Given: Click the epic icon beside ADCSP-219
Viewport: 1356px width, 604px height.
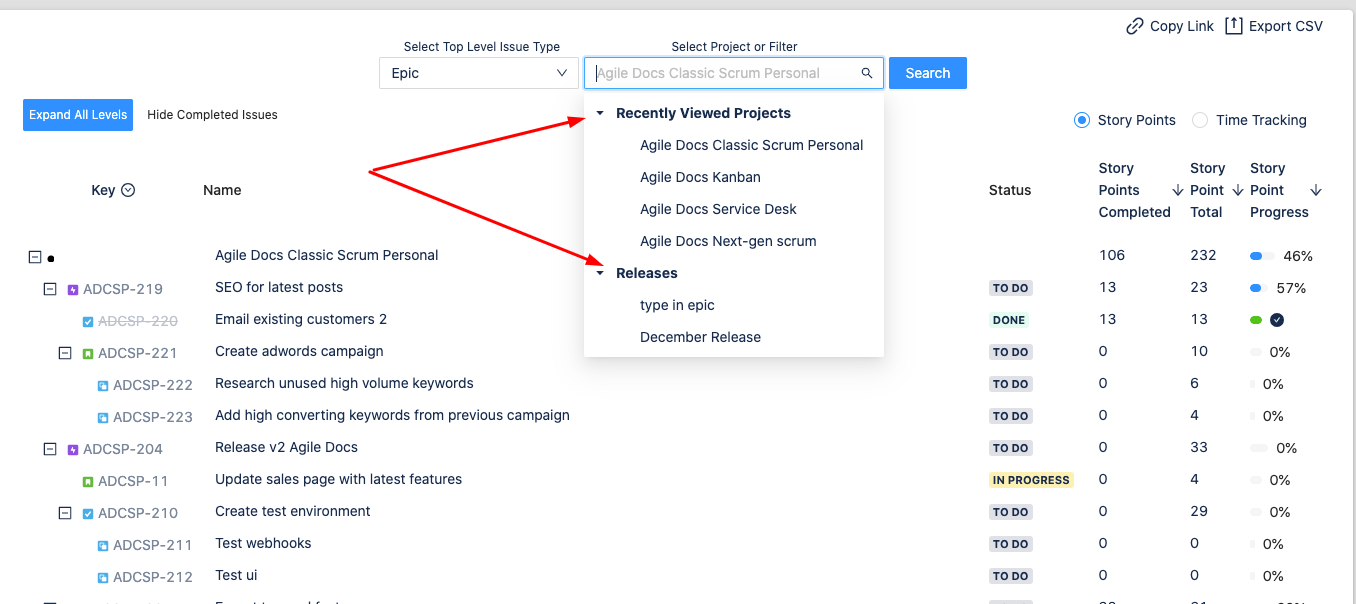Looking at the screenshot, I should pos(73,290).
